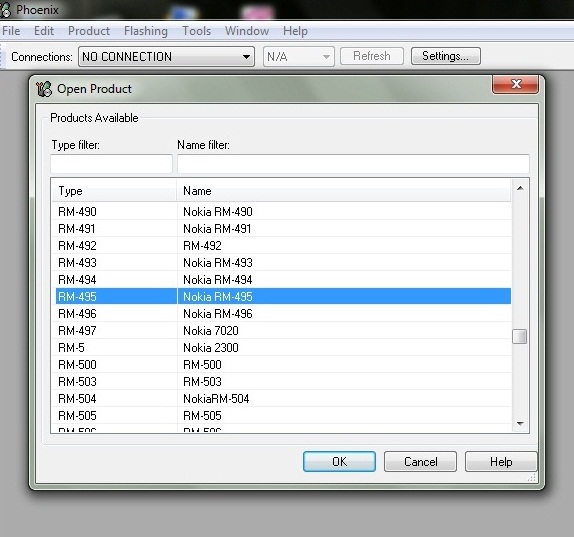The width and height of the screenshot is (574, 537).
Task: Click the dialog Help button
Action: tap(501, 462)
